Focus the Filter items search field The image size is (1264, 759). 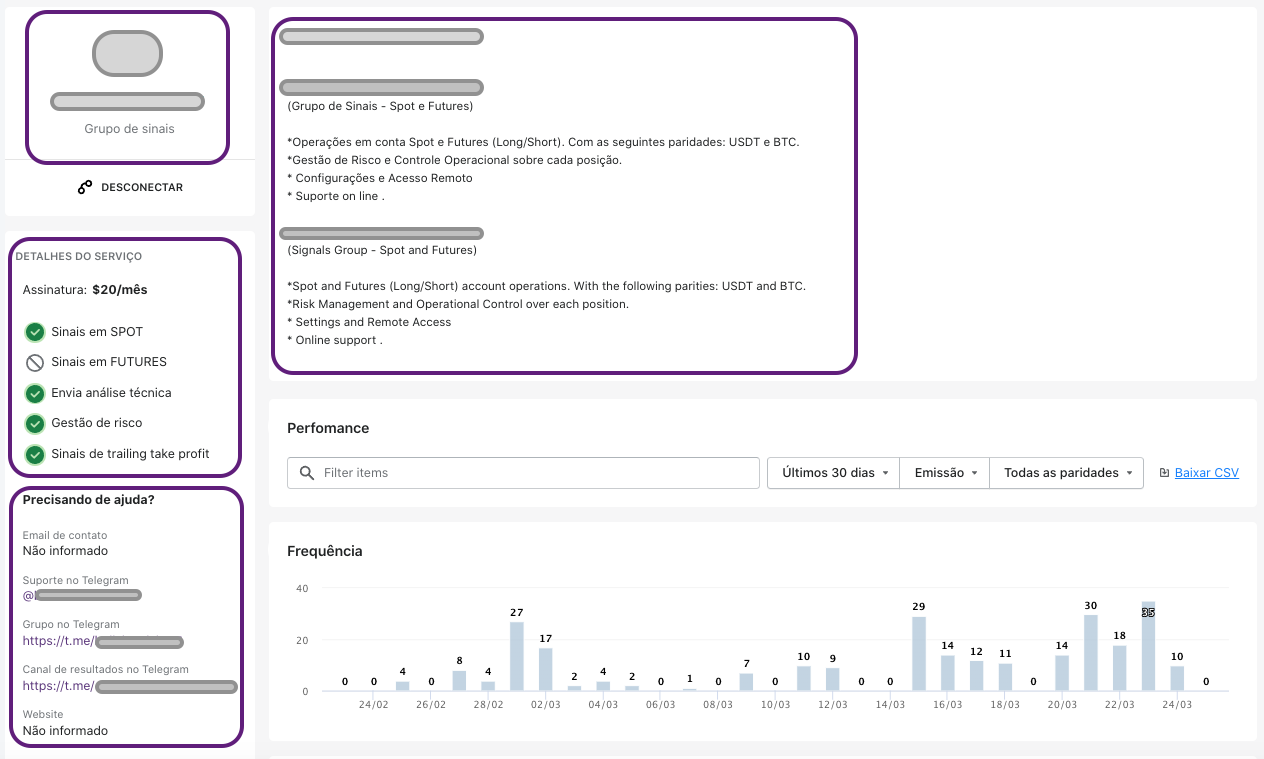pyautogui.click(x=523, y=473)
